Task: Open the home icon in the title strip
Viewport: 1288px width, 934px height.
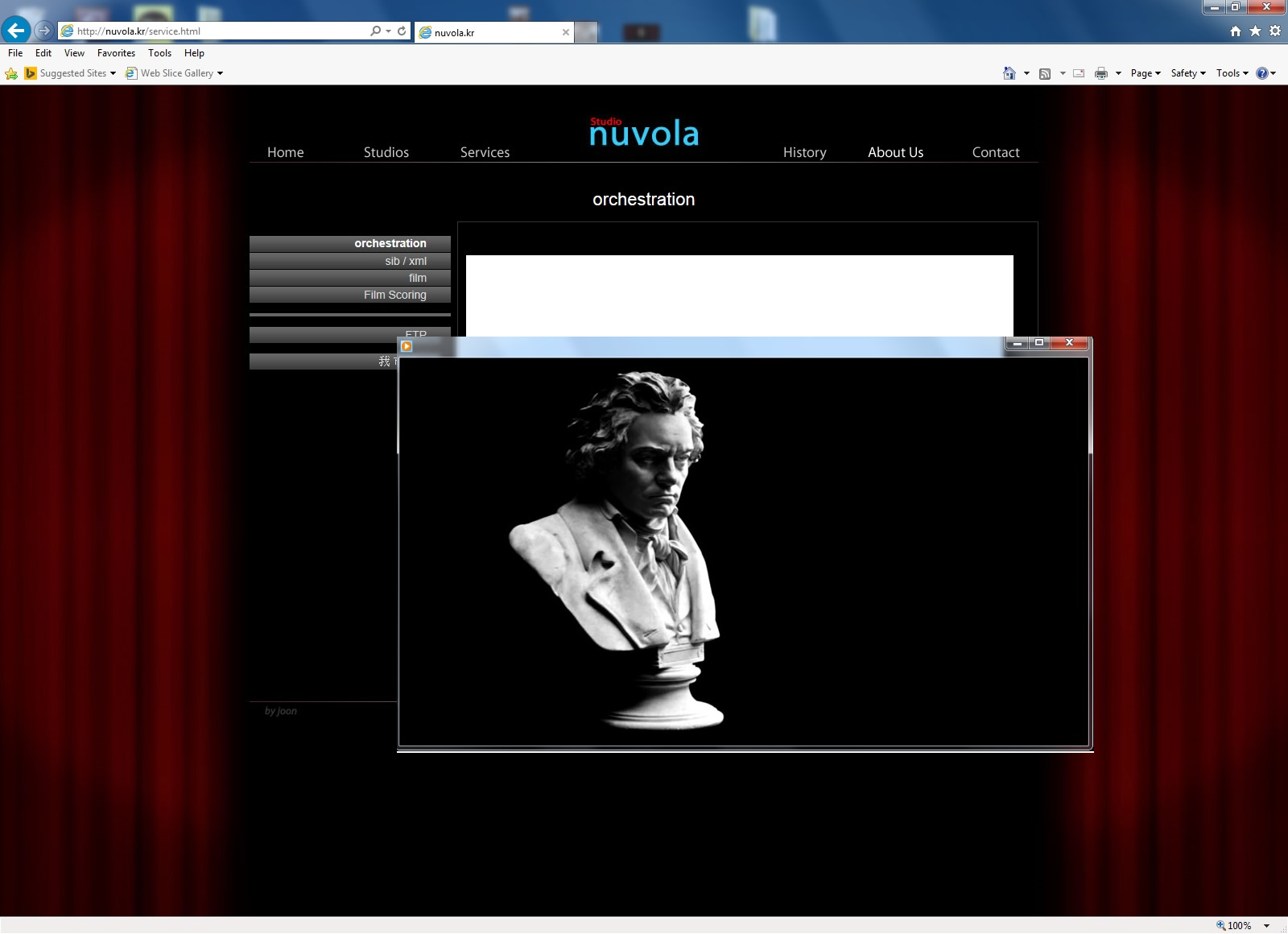Action: pos(1236,31)
